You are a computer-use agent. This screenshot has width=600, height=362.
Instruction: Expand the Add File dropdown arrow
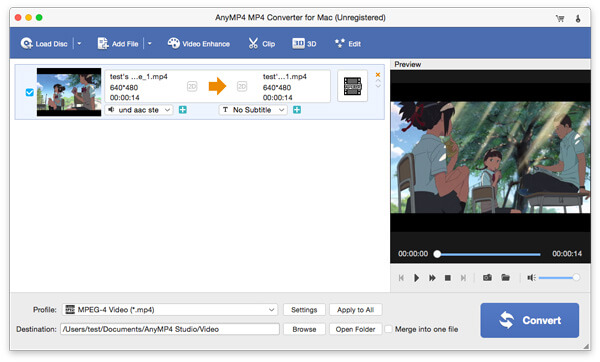[150, 44]
